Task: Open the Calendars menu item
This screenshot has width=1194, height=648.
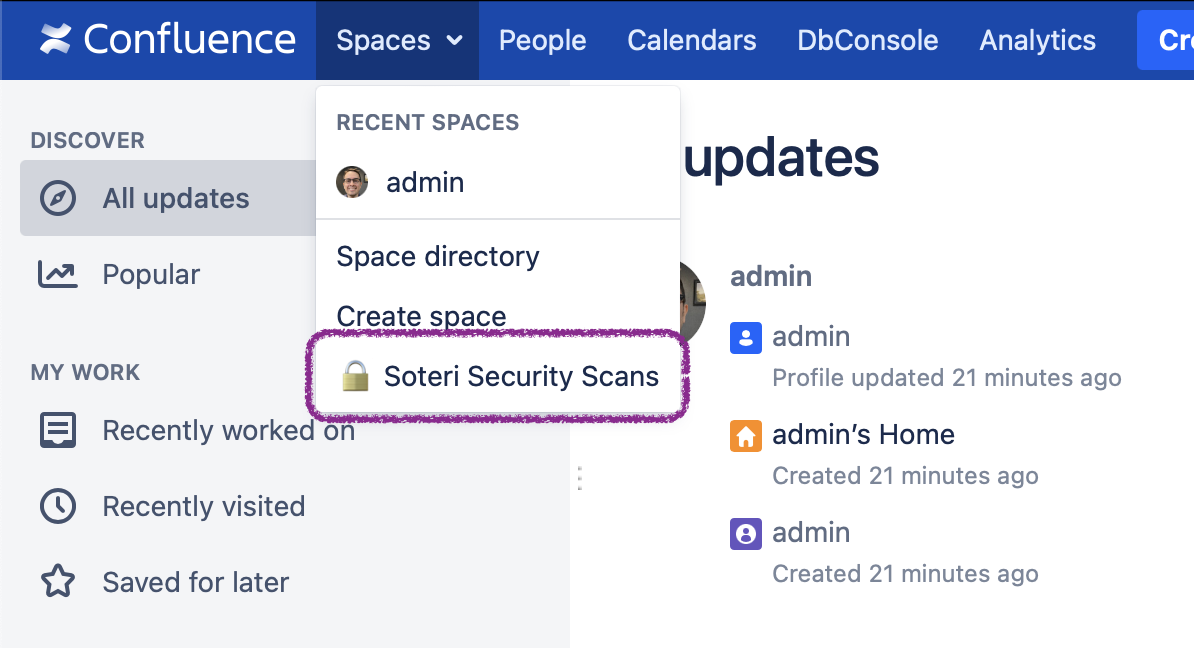Action: (x=691, y=40)
